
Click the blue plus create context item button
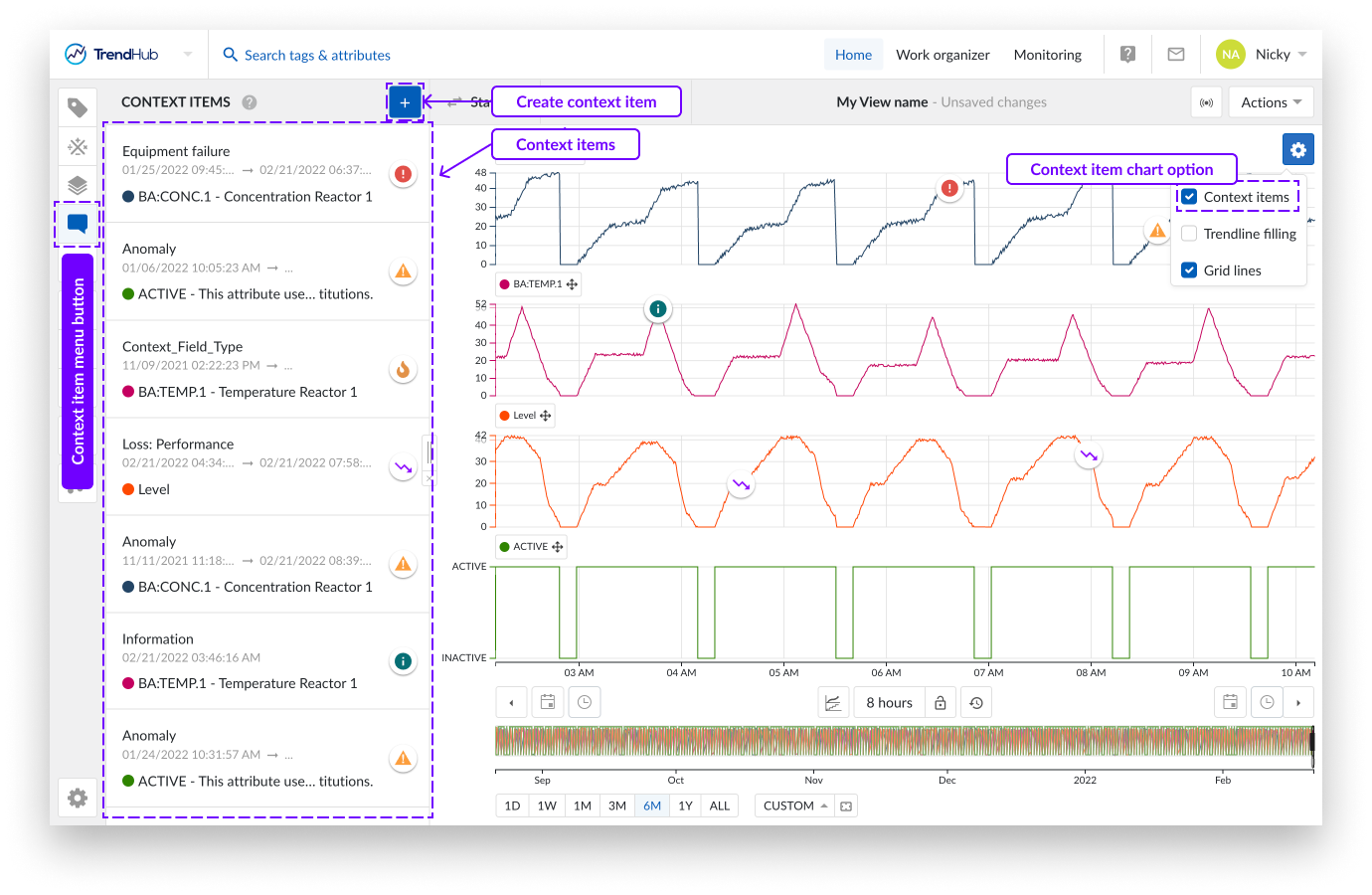[405, 102]
